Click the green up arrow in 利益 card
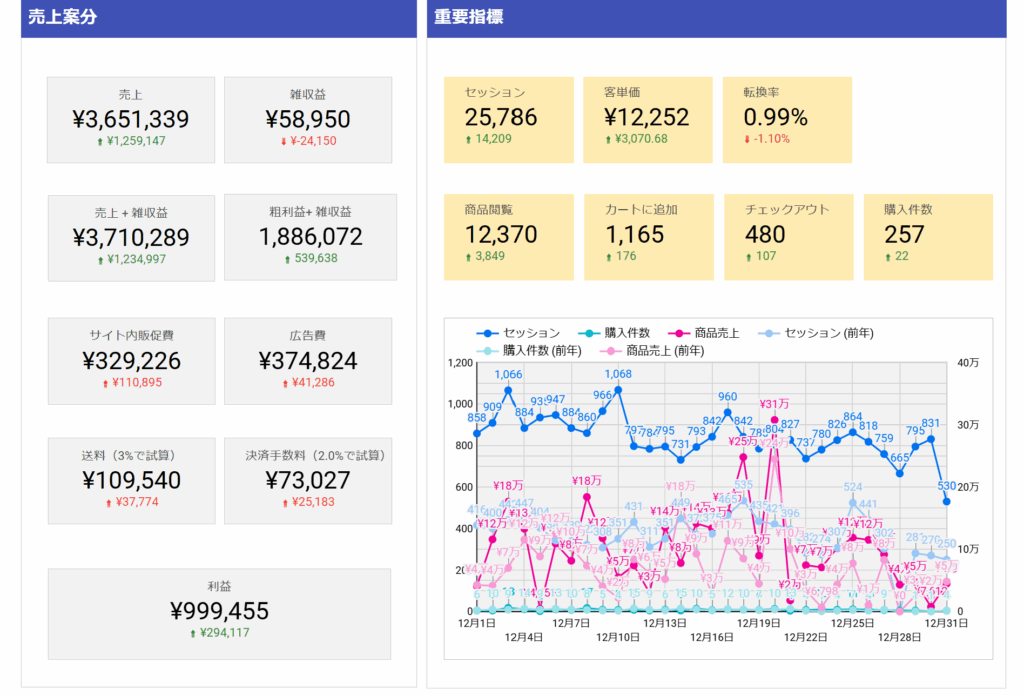 [193, 633]
